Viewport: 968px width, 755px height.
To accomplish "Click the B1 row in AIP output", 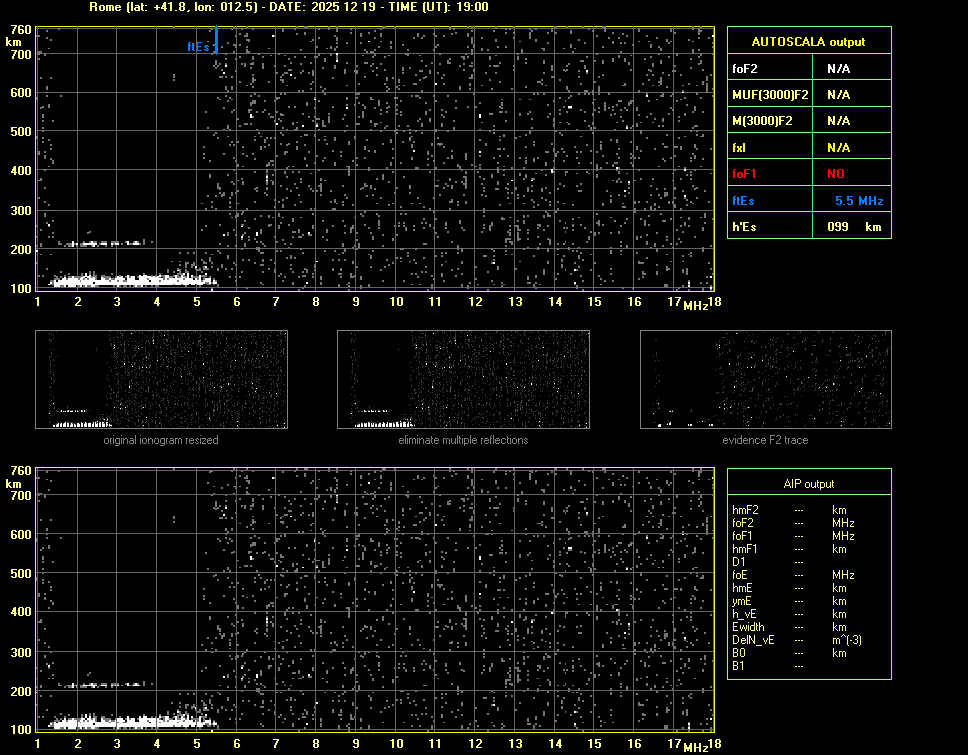I will [x=739, y=666].
